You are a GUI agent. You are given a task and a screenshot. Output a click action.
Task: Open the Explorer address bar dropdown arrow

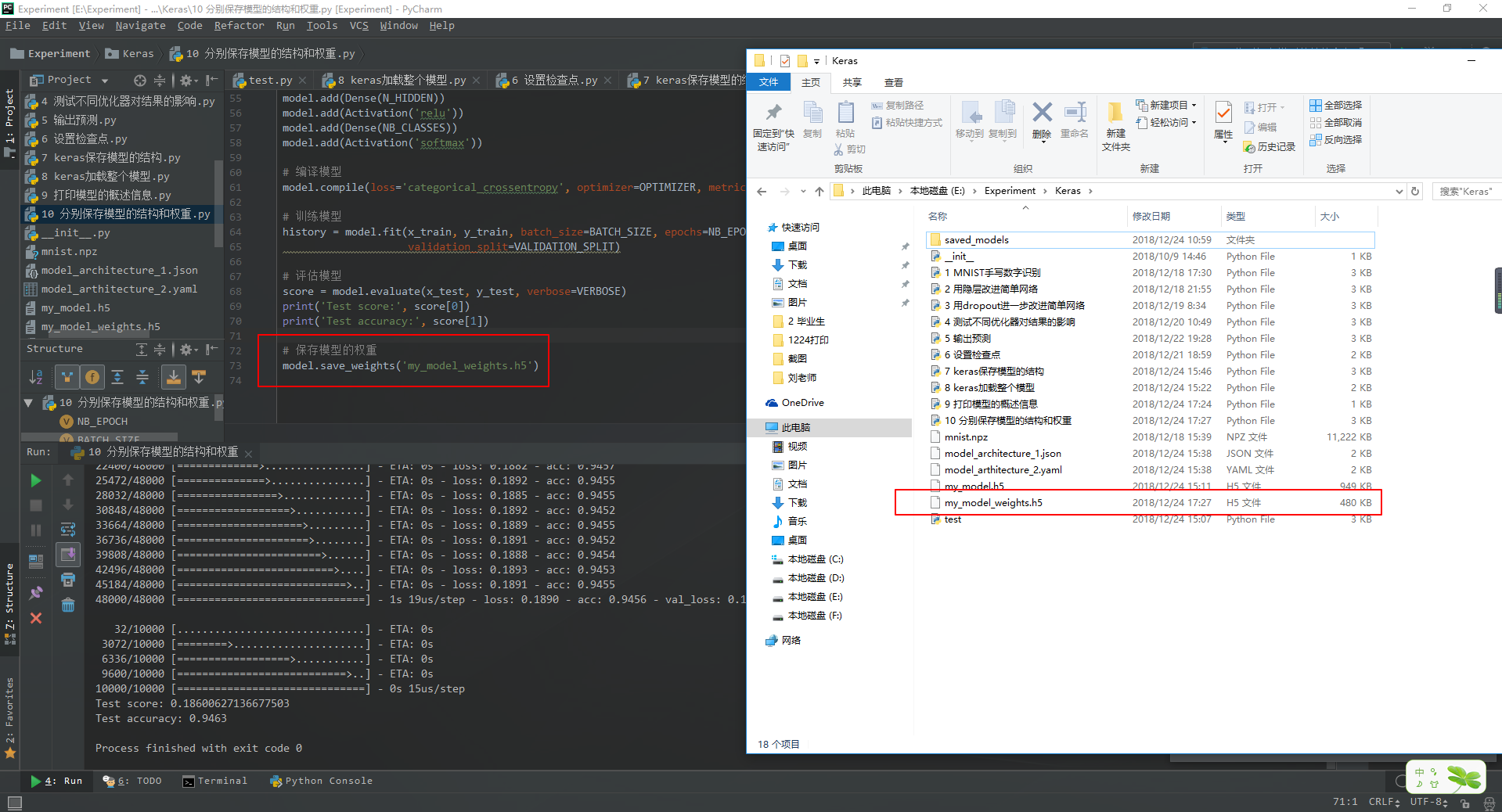(1398, 190)
